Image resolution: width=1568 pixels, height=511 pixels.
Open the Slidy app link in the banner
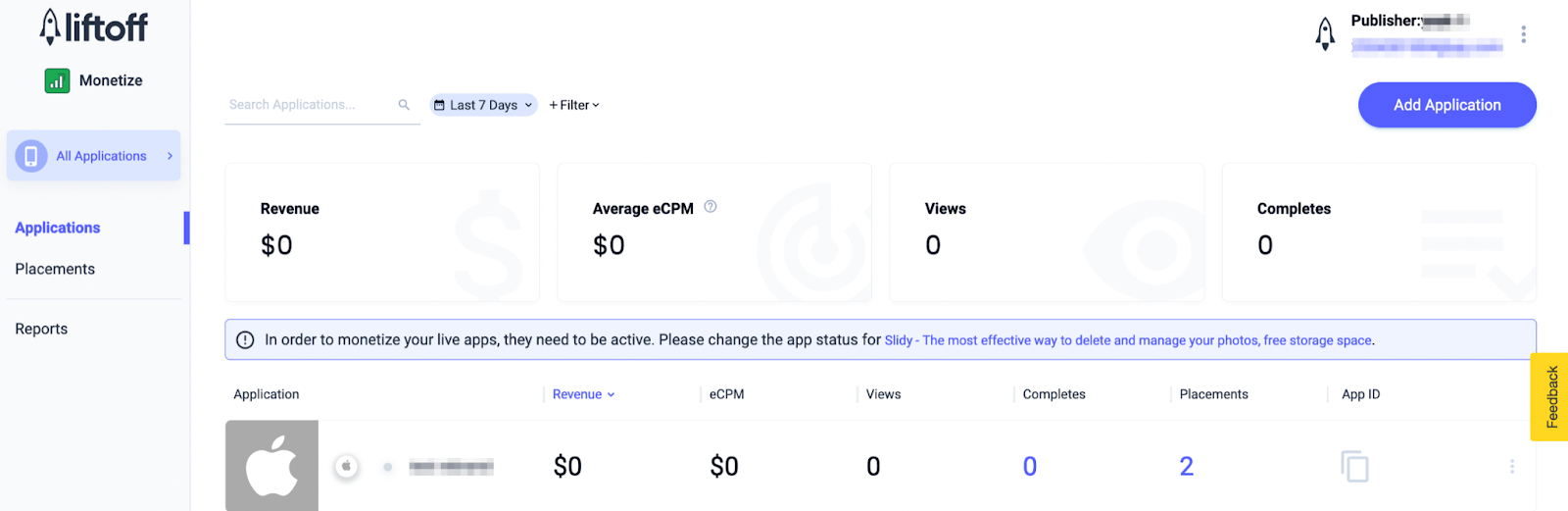pyautogui.click(x=1127, y=340)
